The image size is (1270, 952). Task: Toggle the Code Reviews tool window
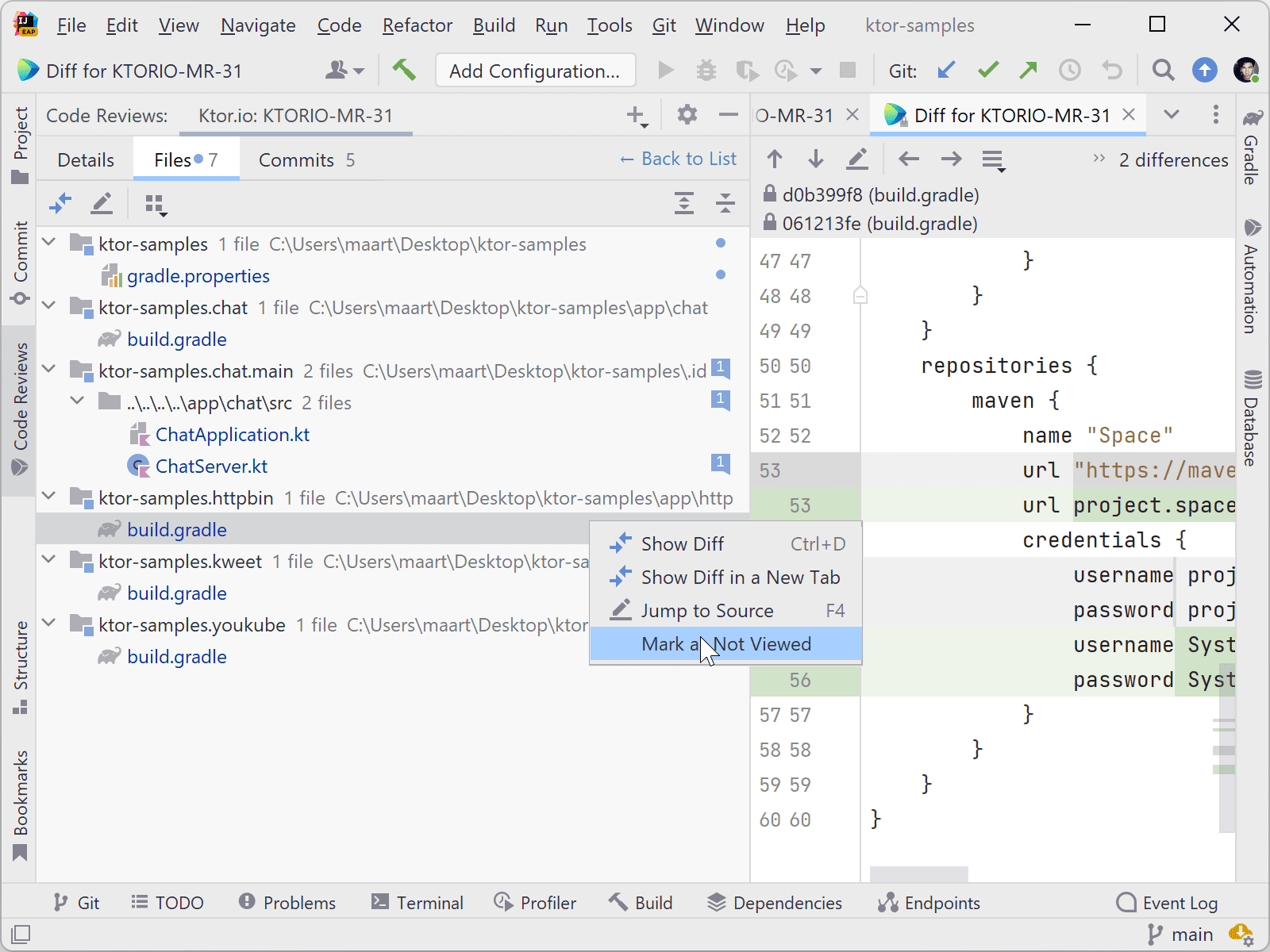tap(20, 409)
